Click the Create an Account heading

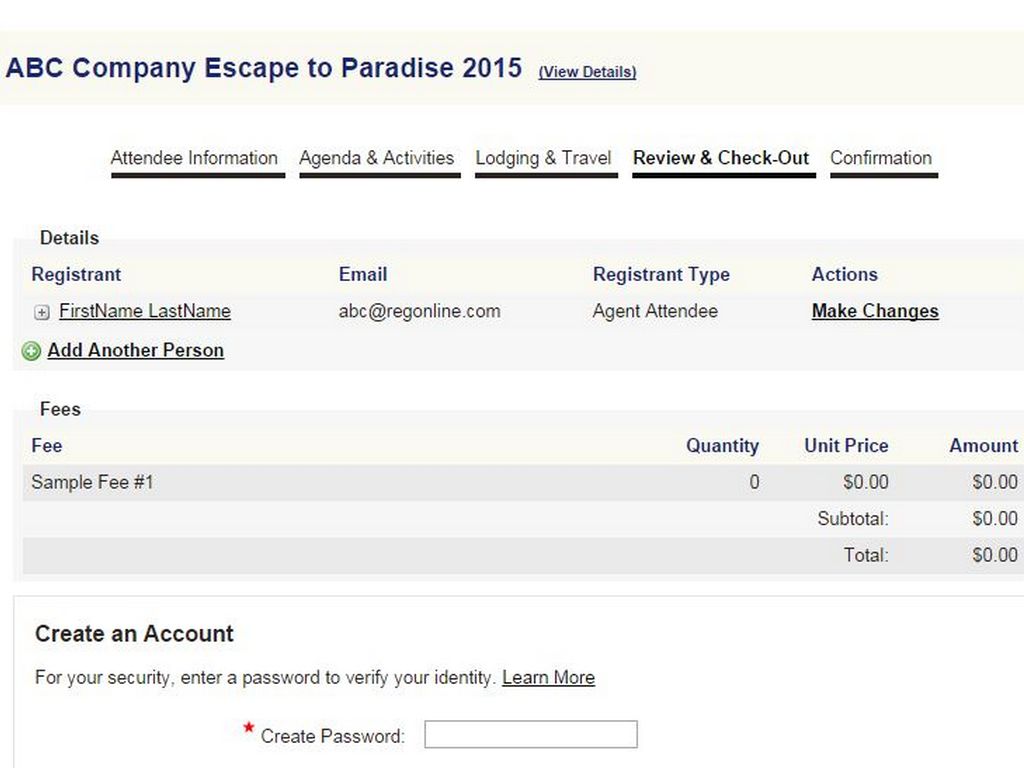pos(134,633)
